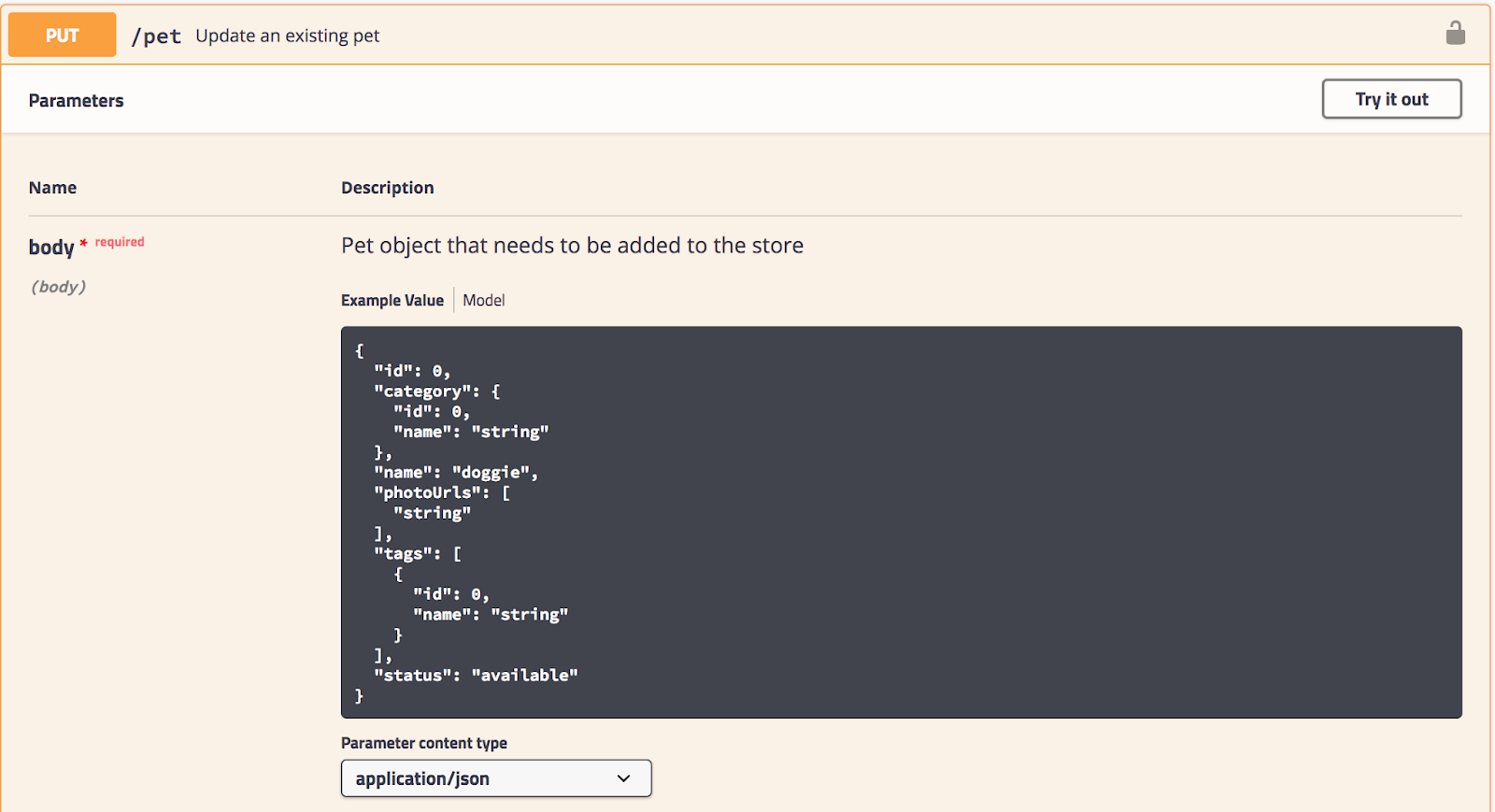1495x812 pixels.
Task: Click the "category": { line
Action: coord(437,392)
